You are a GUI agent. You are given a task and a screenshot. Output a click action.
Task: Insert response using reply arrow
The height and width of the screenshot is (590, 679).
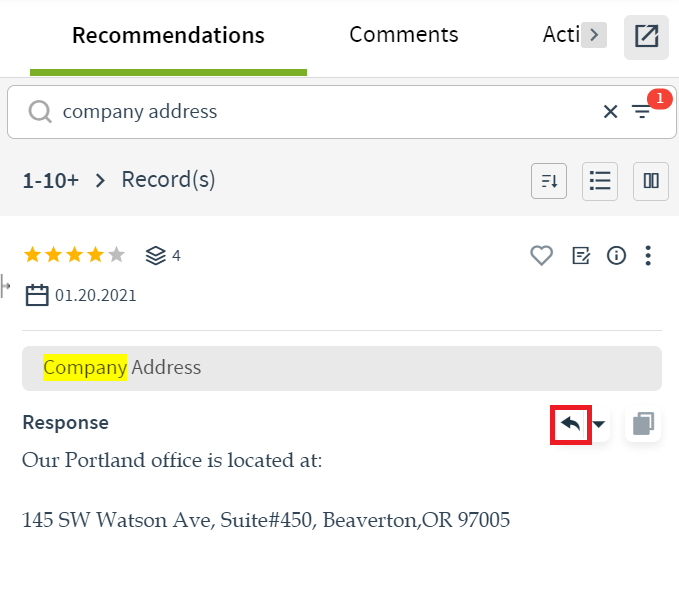click(571, 424)
